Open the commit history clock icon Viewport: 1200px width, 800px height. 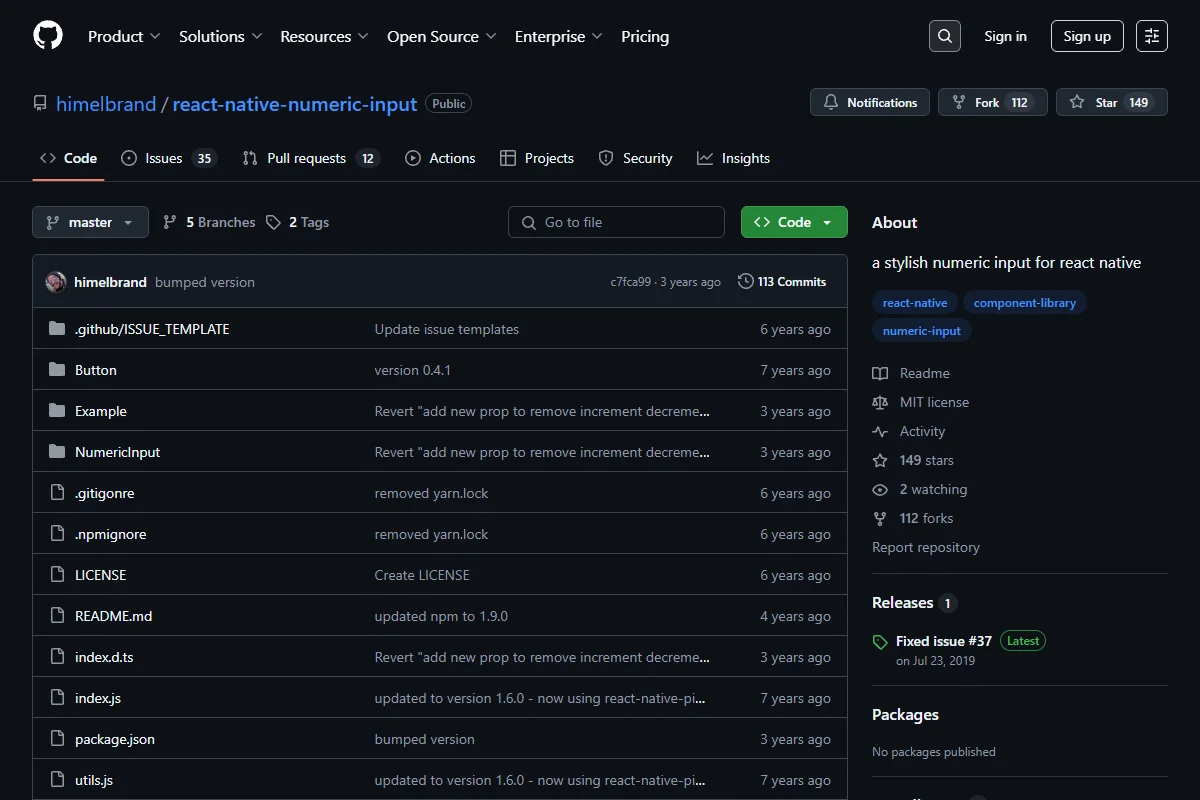pos(745,282)
